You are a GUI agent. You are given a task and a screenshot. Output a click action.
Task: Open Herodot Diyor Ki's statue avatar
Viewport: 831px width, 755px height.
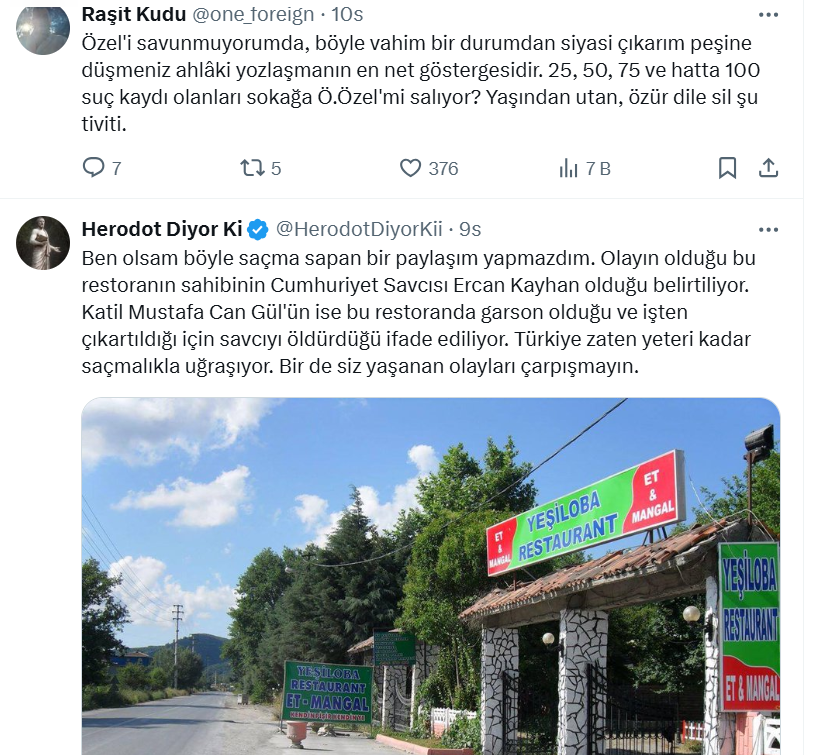[x=43, y=243]
